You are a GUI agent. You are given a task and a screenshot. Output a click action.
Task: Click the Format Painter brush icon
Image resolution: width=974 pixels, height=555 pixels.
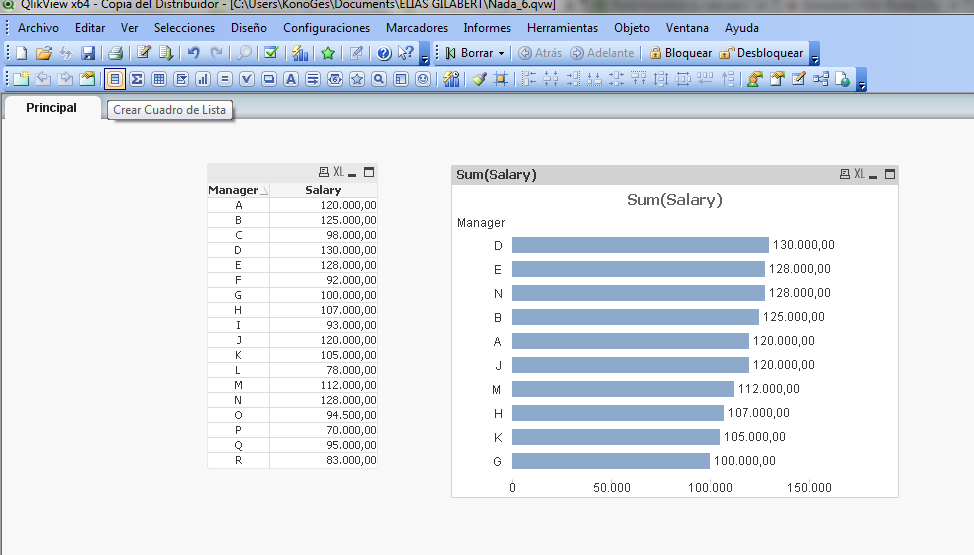tap(479, 79)
